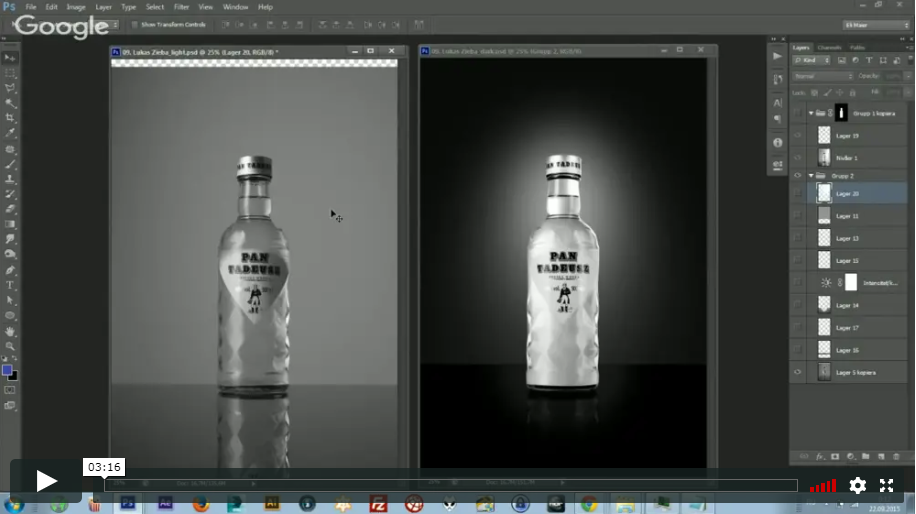Create a new adjustment layer icon
This screenshot has height=514, width=916.
pyautogui.click(x=851, y=457)
